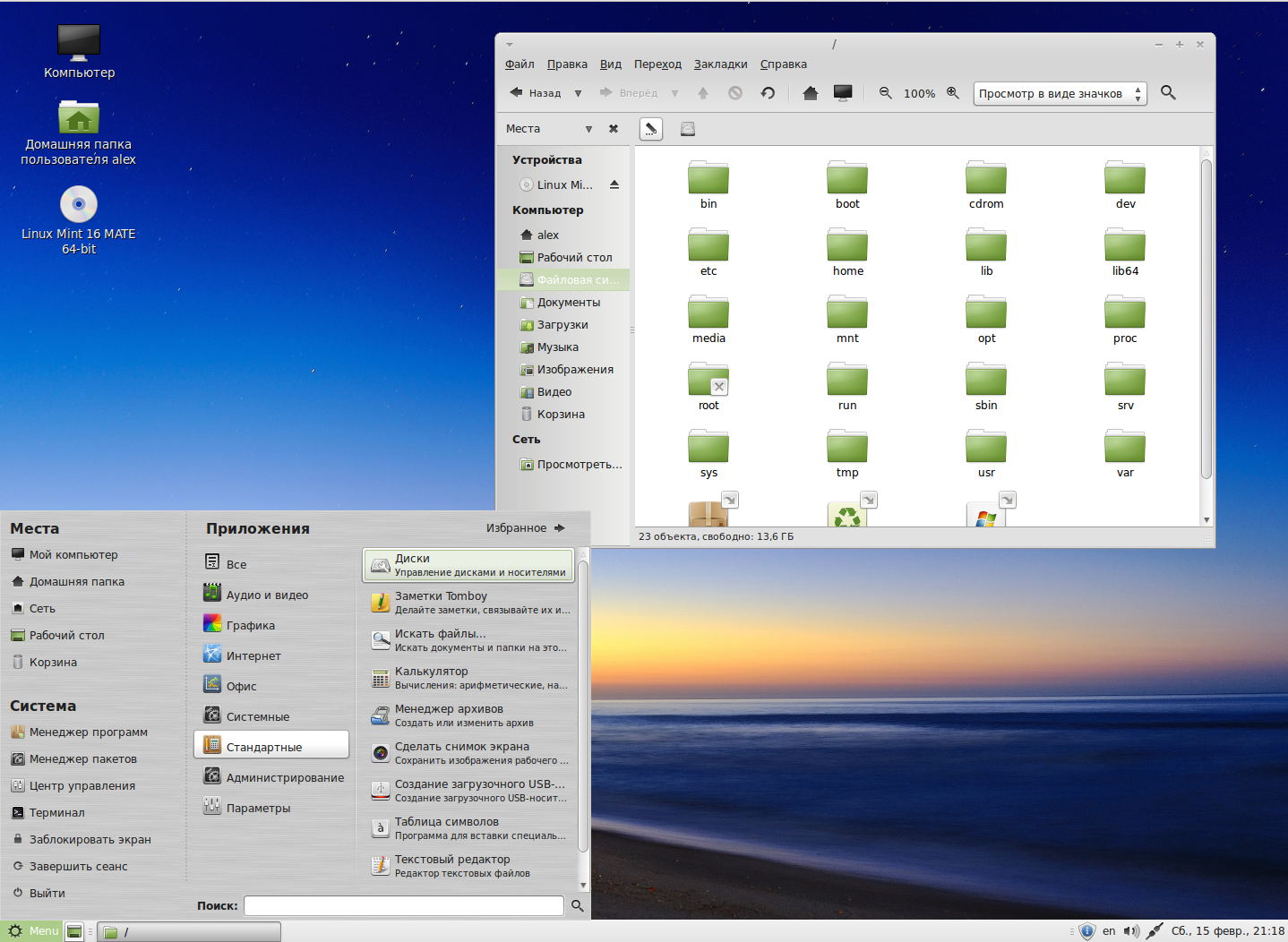Select Интернет category

(x=271, y=655)
